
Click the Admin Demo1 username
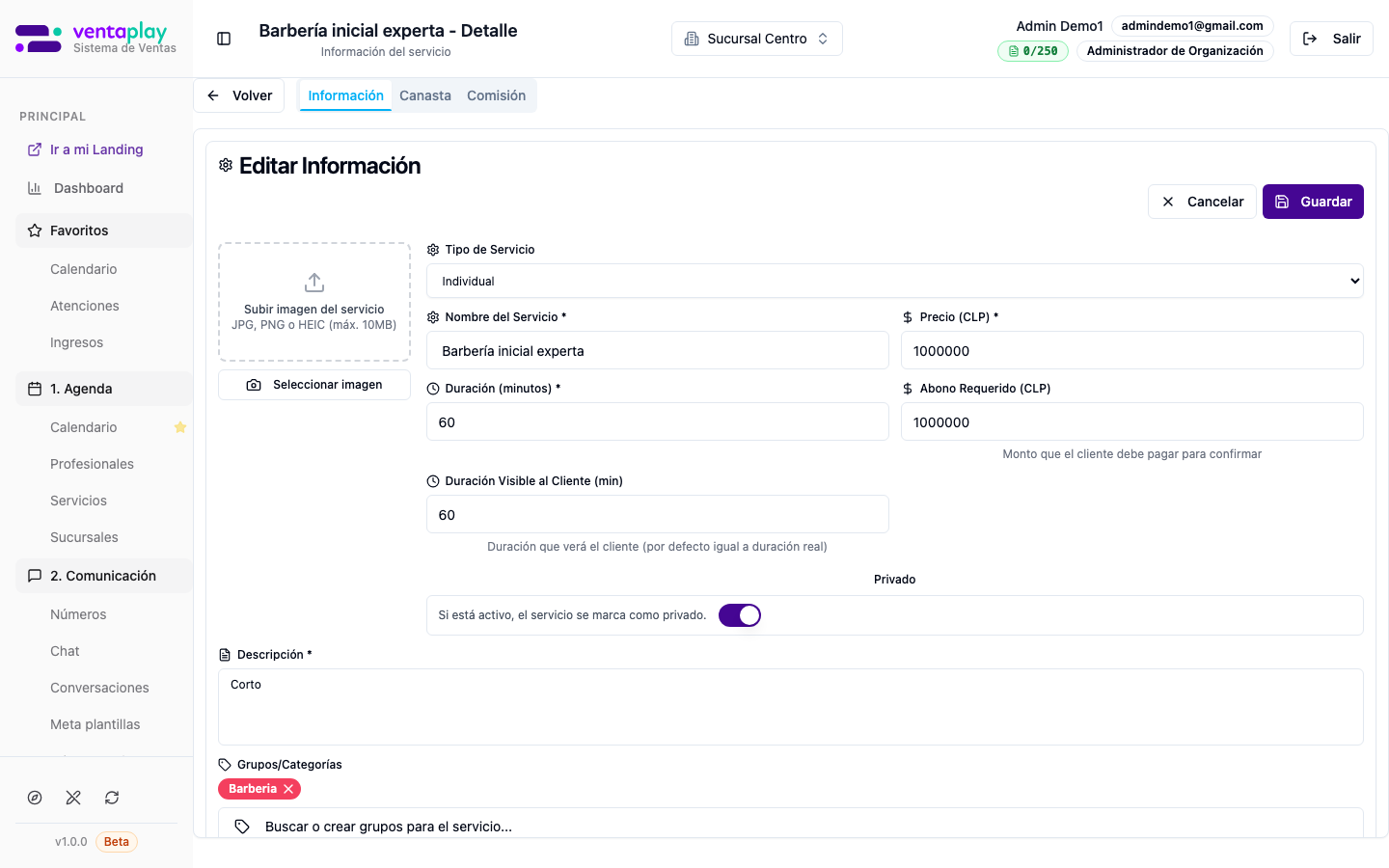point(1059,26)
